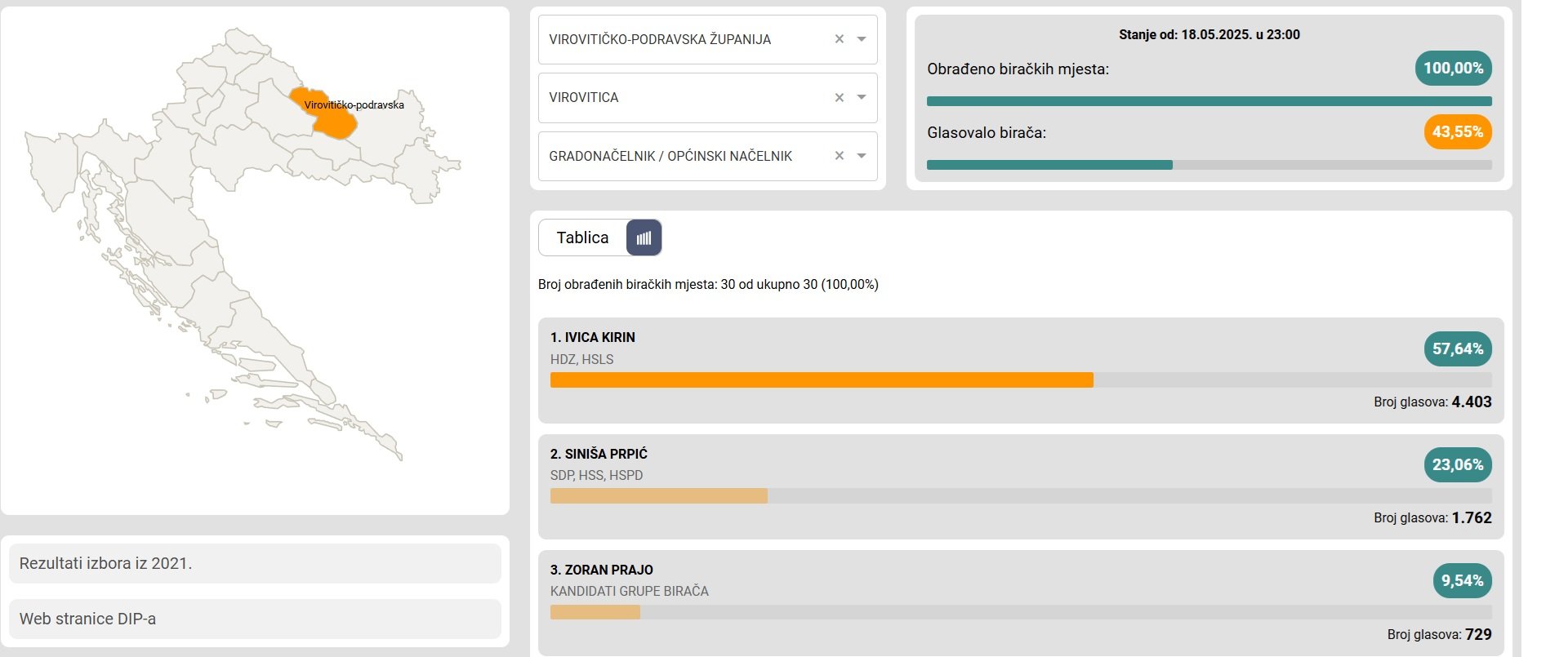Click the Zoran Prajo result bar

pyautogui.click(x=595, y=612)
